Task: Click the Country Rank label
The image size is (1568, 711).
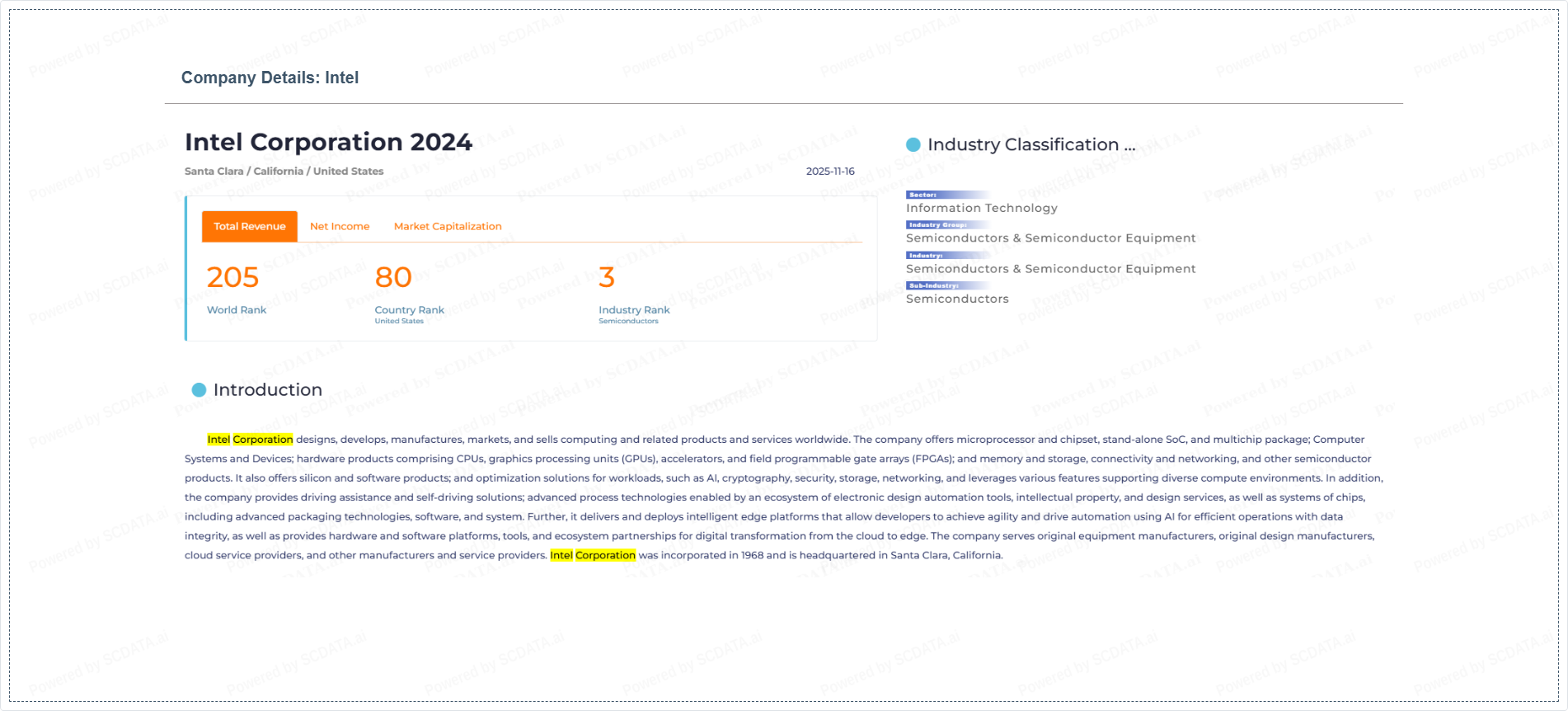Action: tap(409, 310)
